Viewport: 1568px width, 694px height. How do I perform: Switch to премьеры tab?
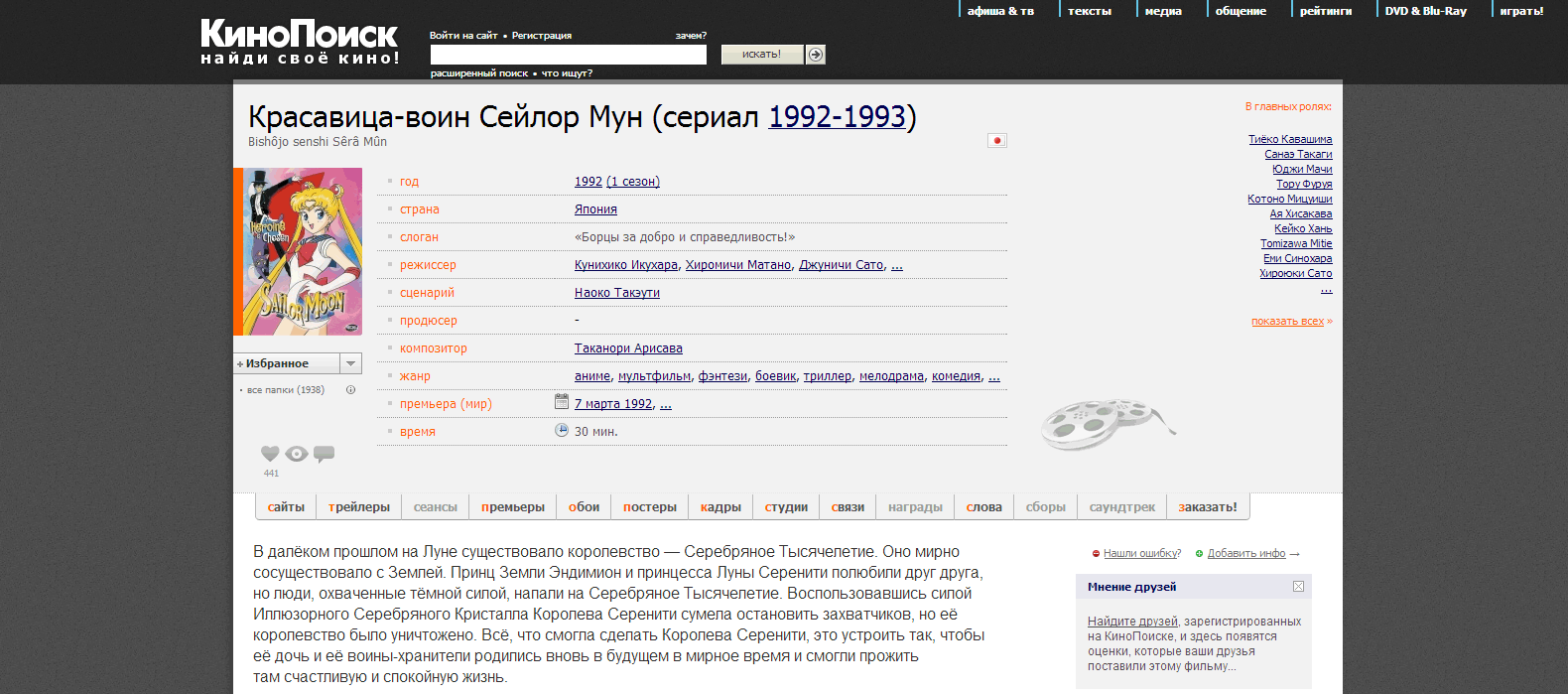(x=513, y=507)
